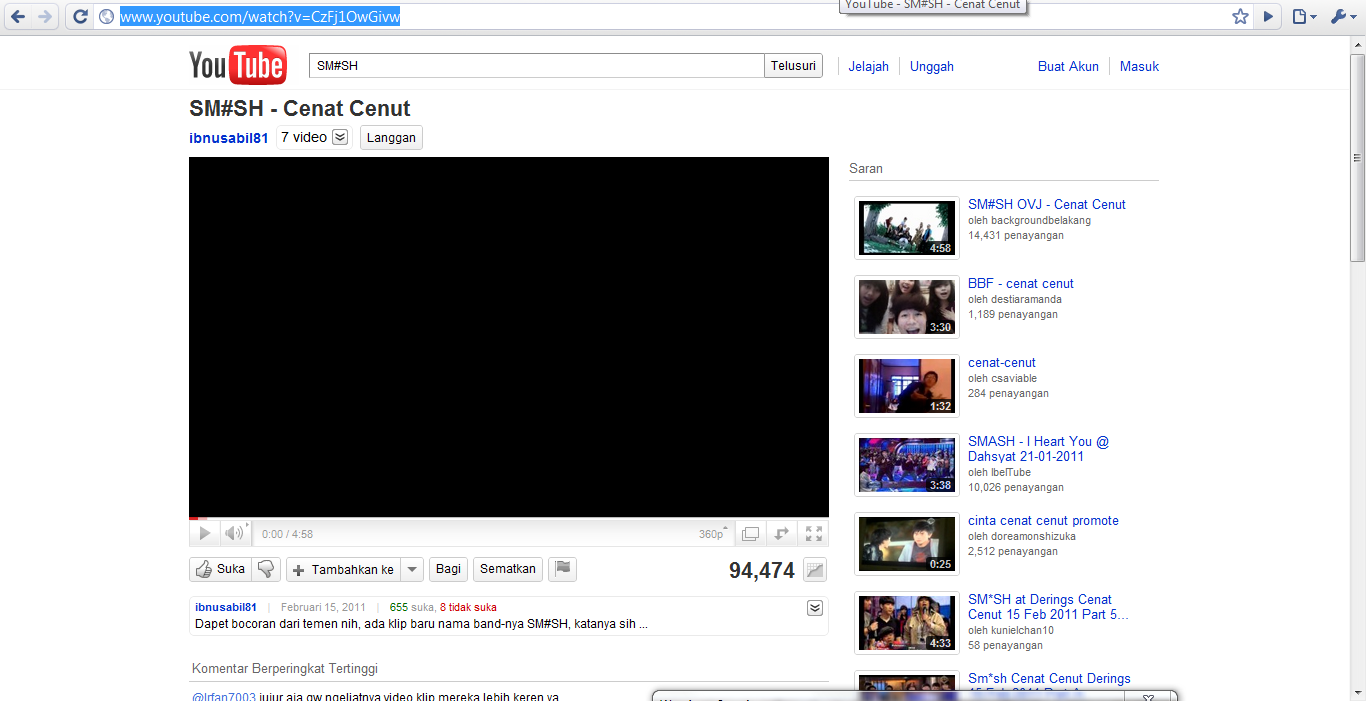
Task: Click the video title SM#SH - Cenat Cenut
Action: click(x=300, y=108)
